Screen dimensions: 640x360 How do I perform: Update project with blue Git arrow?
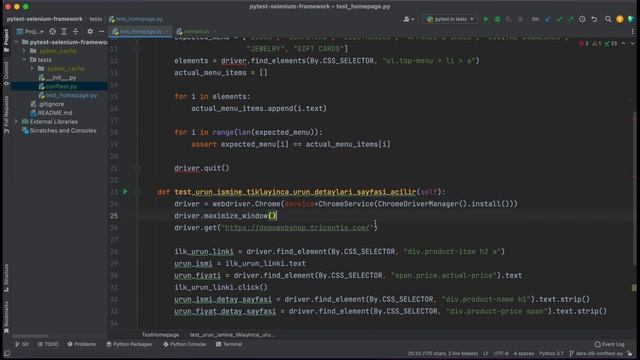[548, 19]
